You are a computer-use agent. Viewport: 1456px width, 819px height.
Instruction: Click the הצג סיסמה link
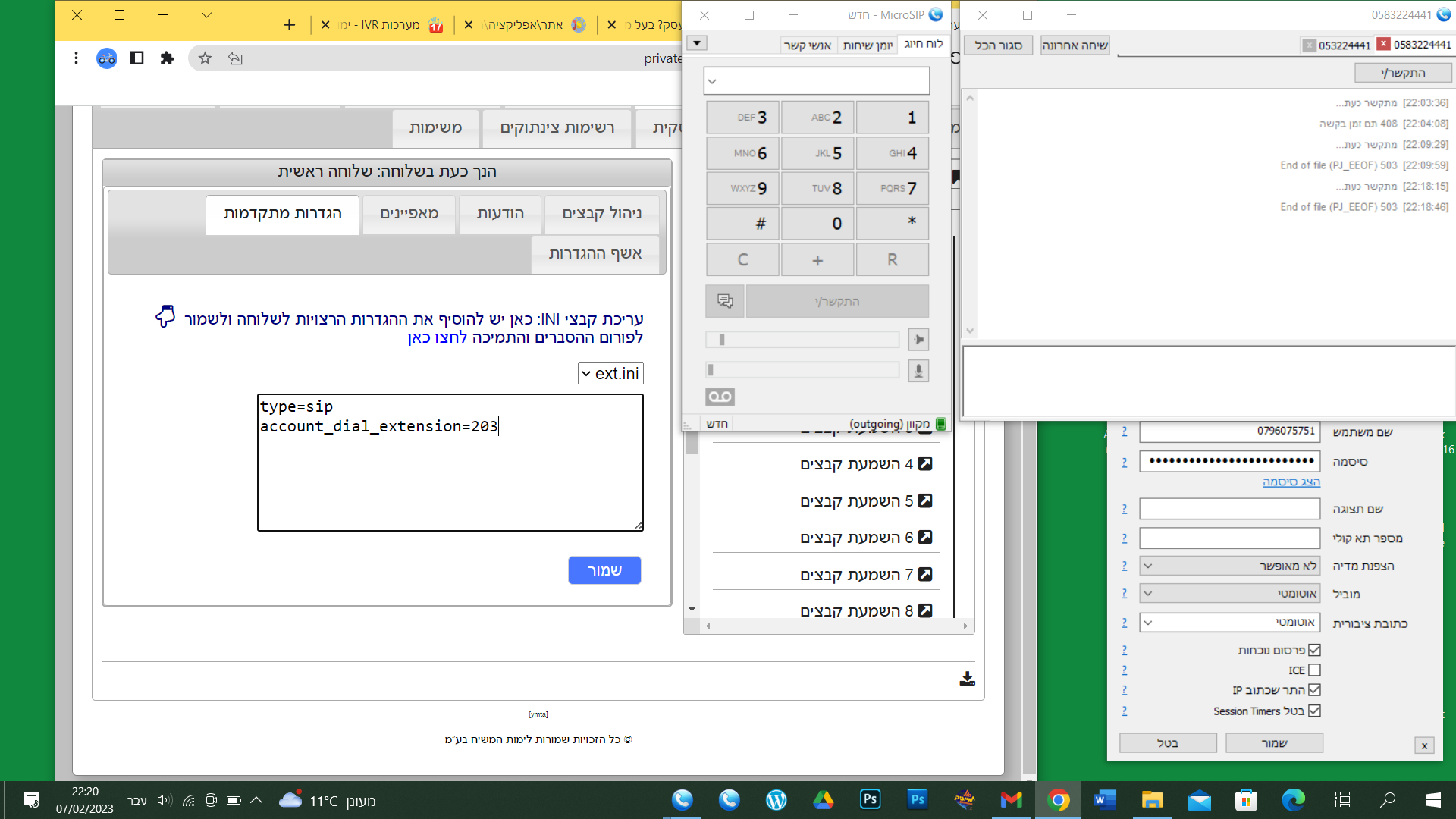tap(1291, 482)
